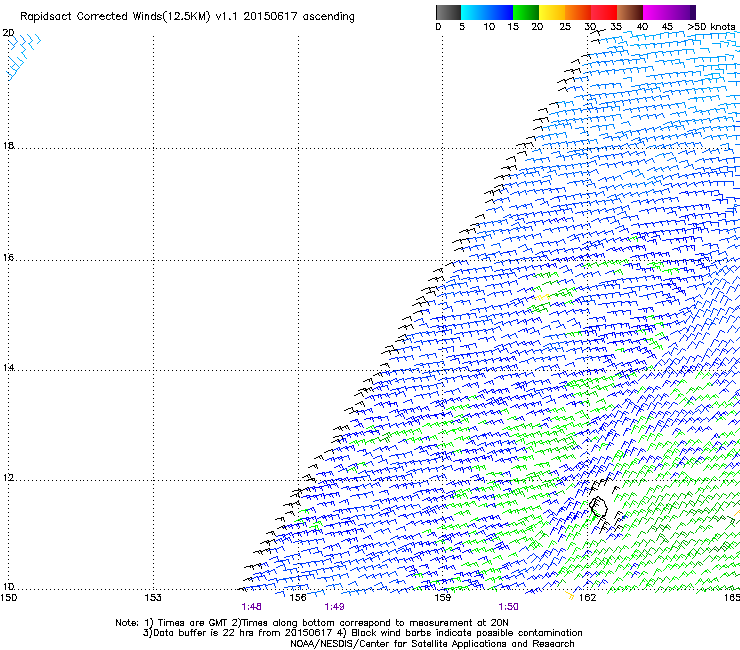
Task: Select the orange 25-30 knots legend segment
Action: 578,12
